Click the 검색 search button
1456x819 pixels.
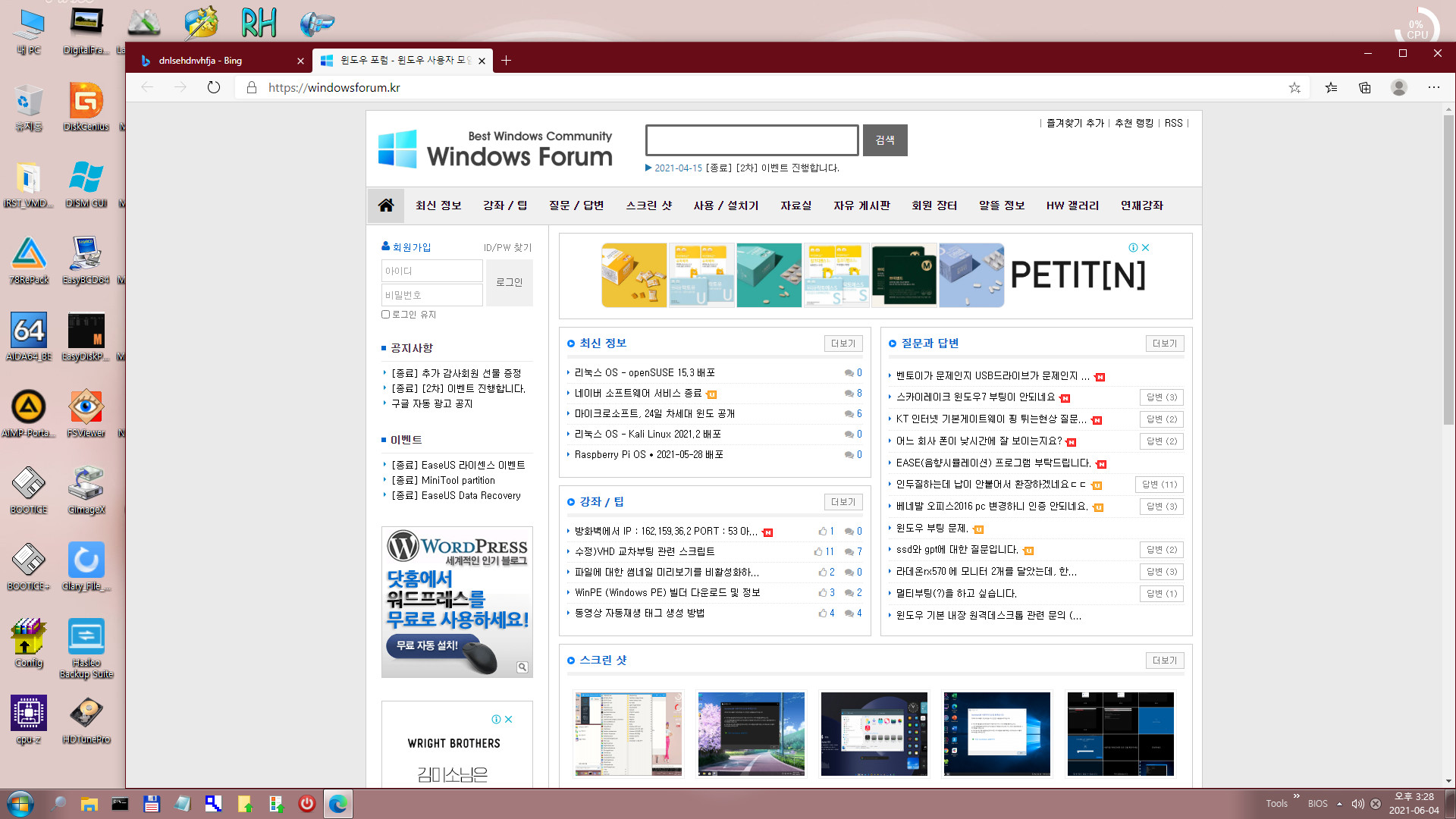click(x=885, y=140)
